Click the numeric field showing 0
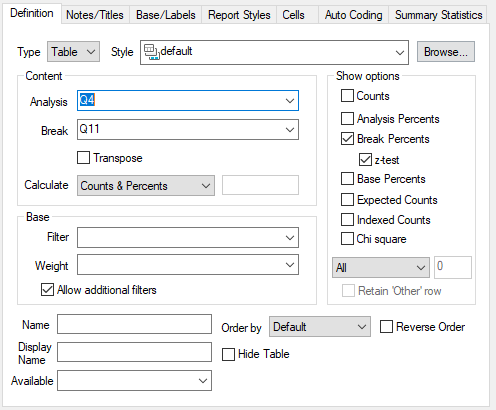Screen dimensions: 496x410 453,267
